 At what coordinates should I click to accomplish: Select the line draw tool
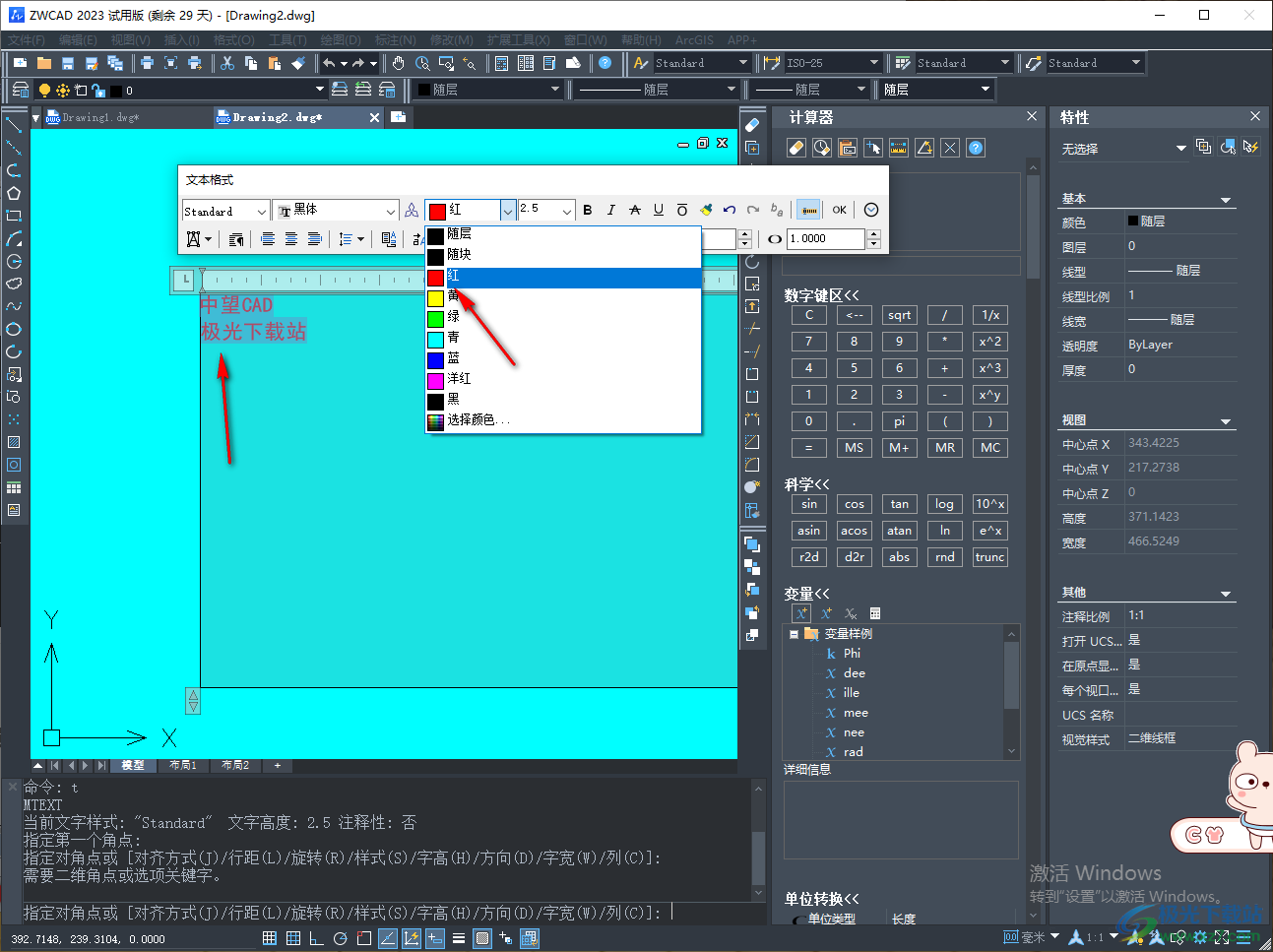(x=14, y=125)
